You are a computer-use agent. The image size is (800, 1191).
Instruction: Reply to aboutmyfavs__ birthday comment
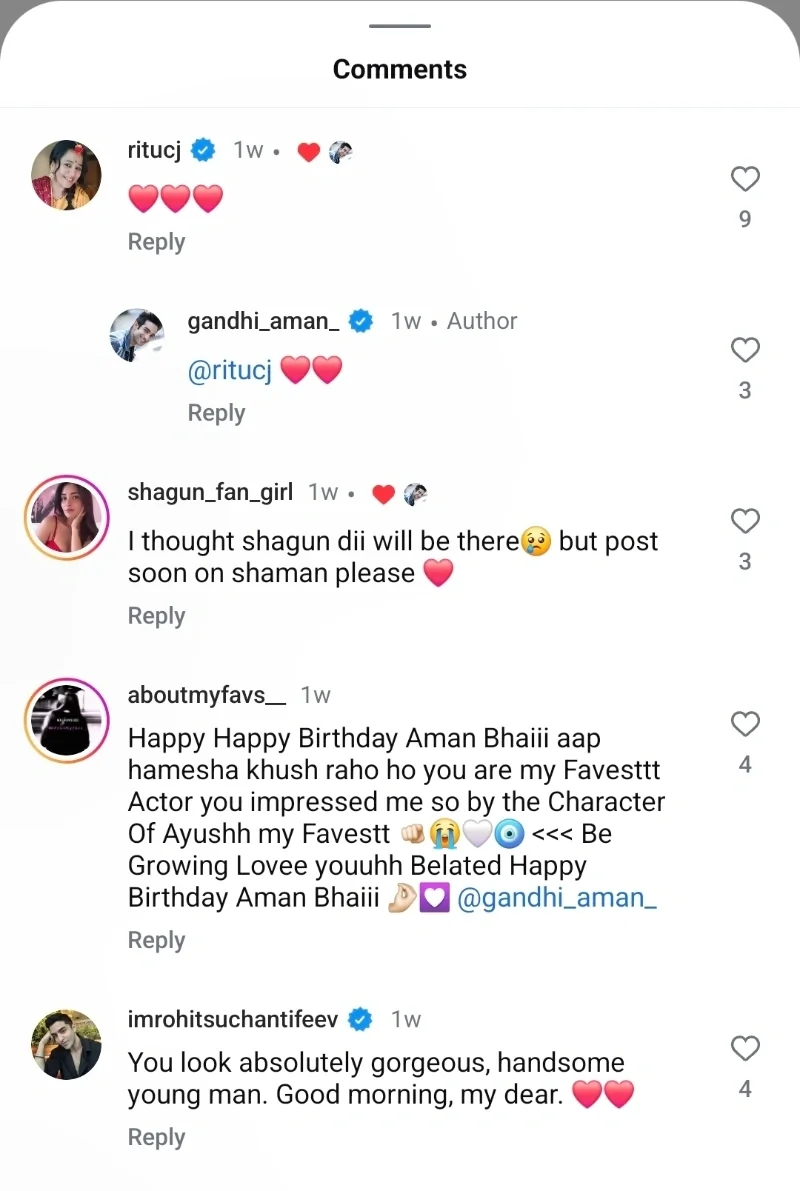(156, 940)
